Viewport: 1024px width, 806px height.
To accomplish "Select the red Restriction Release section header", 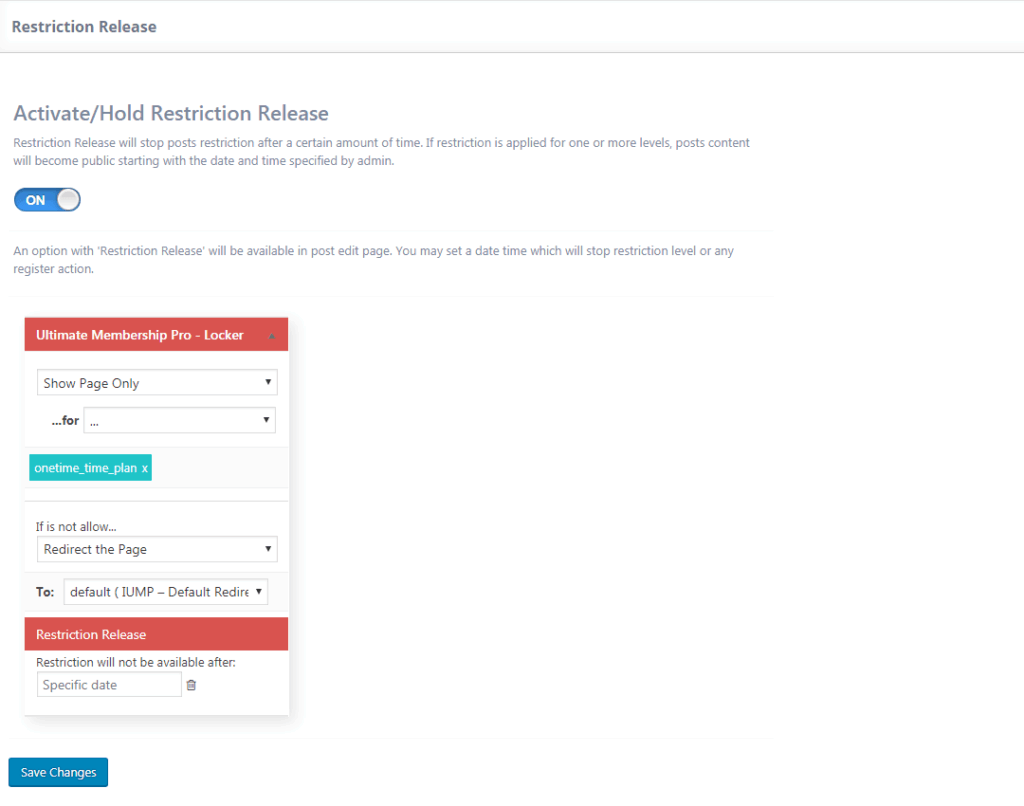I will (x=91, y=634).
